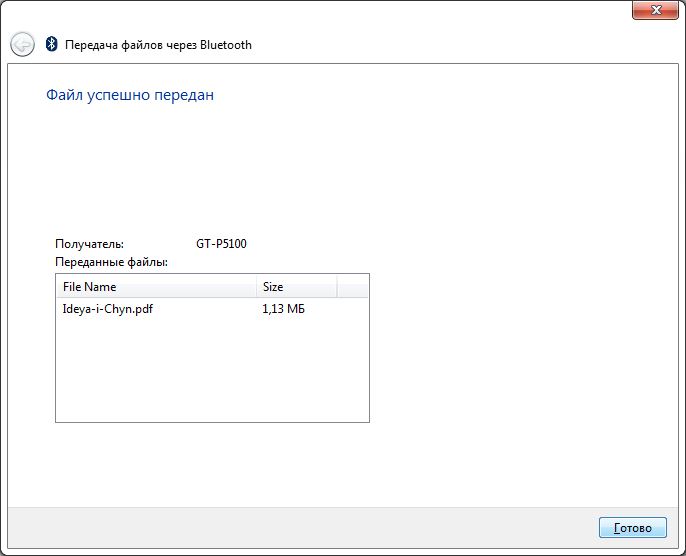Click the Передача файлов через Bluetooth title
The height and width of the screenshot is (556, 686).
click(158, 45)
